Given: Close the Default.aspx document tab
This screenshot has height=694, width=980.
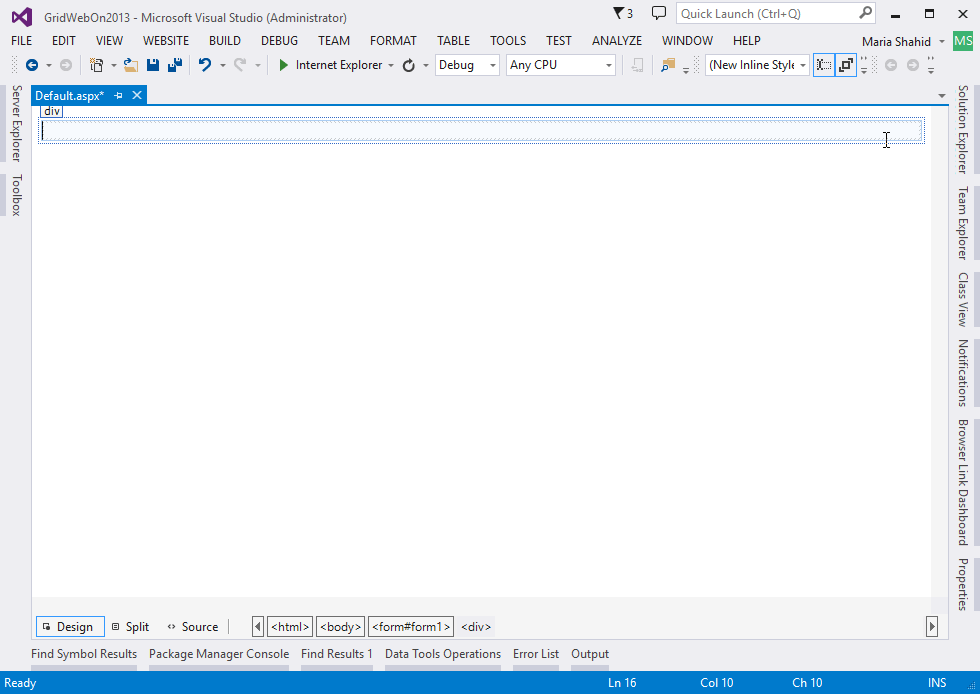Looking at the screenshot, I should [x=137, y=96].
